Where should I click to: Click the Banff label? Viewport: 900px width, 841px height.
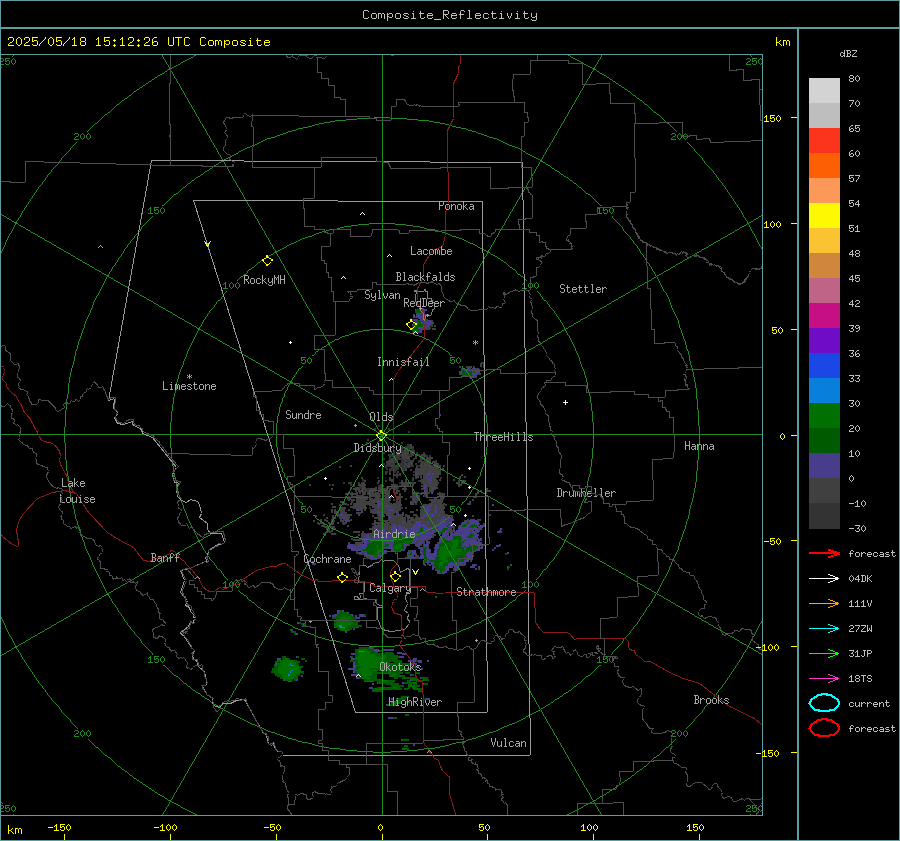(x=165, y=557)
